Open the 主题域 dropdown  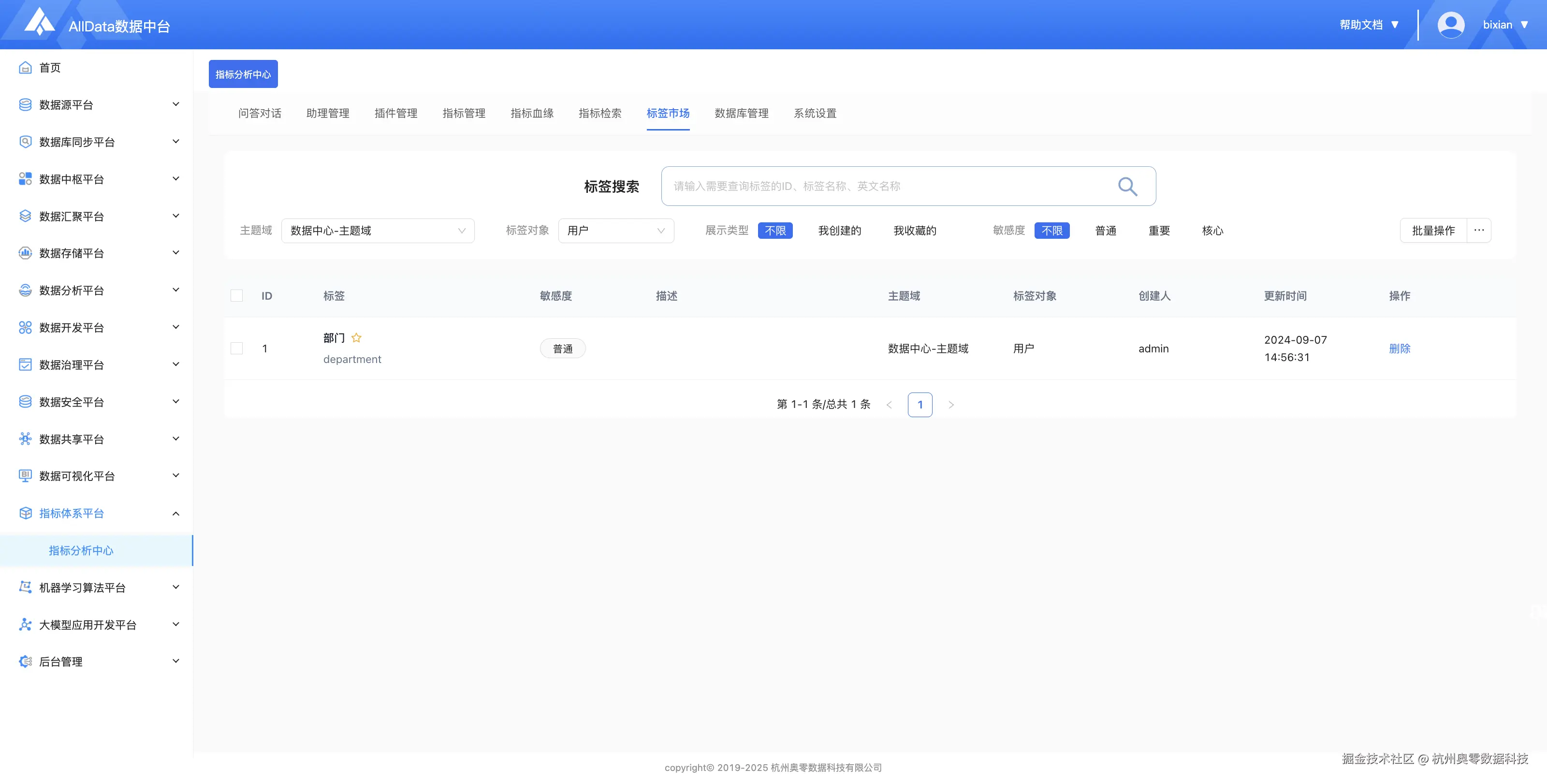click(x=378, y=231)
